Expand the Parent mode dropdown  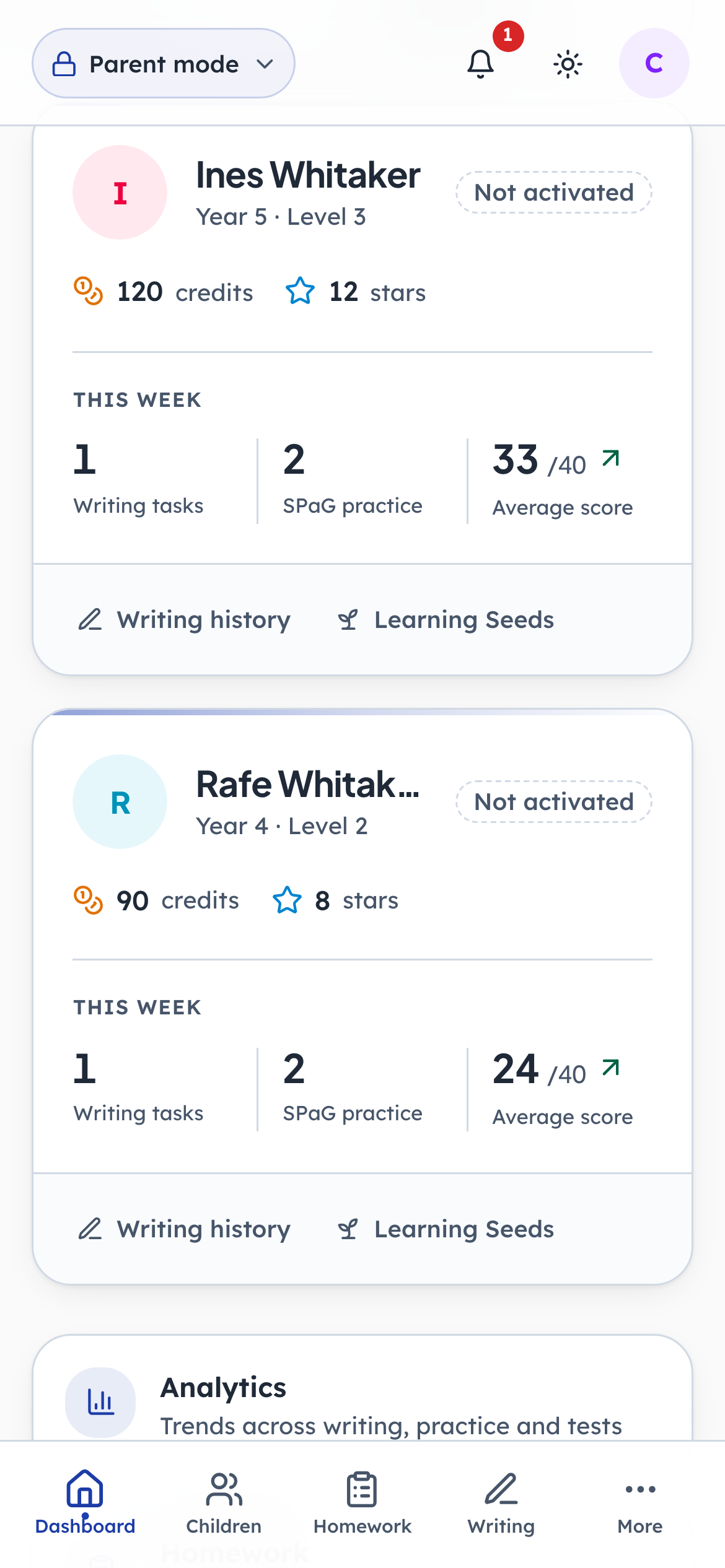coord(164,63)
